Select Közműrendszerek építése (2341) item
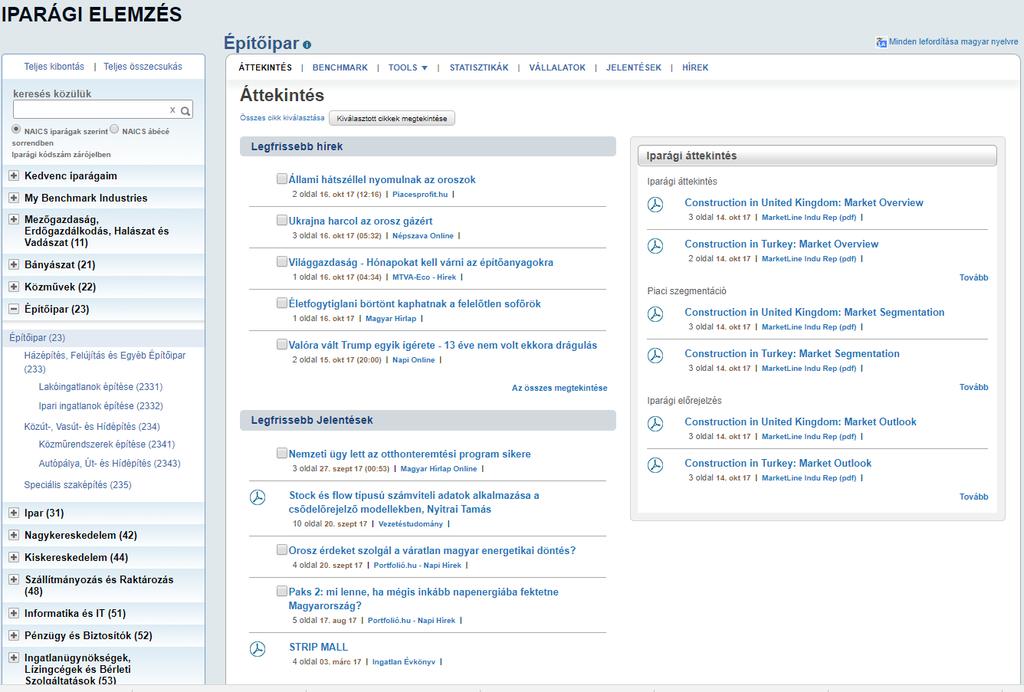Viewport: 1024px width, 692px height. coord(106,444)
